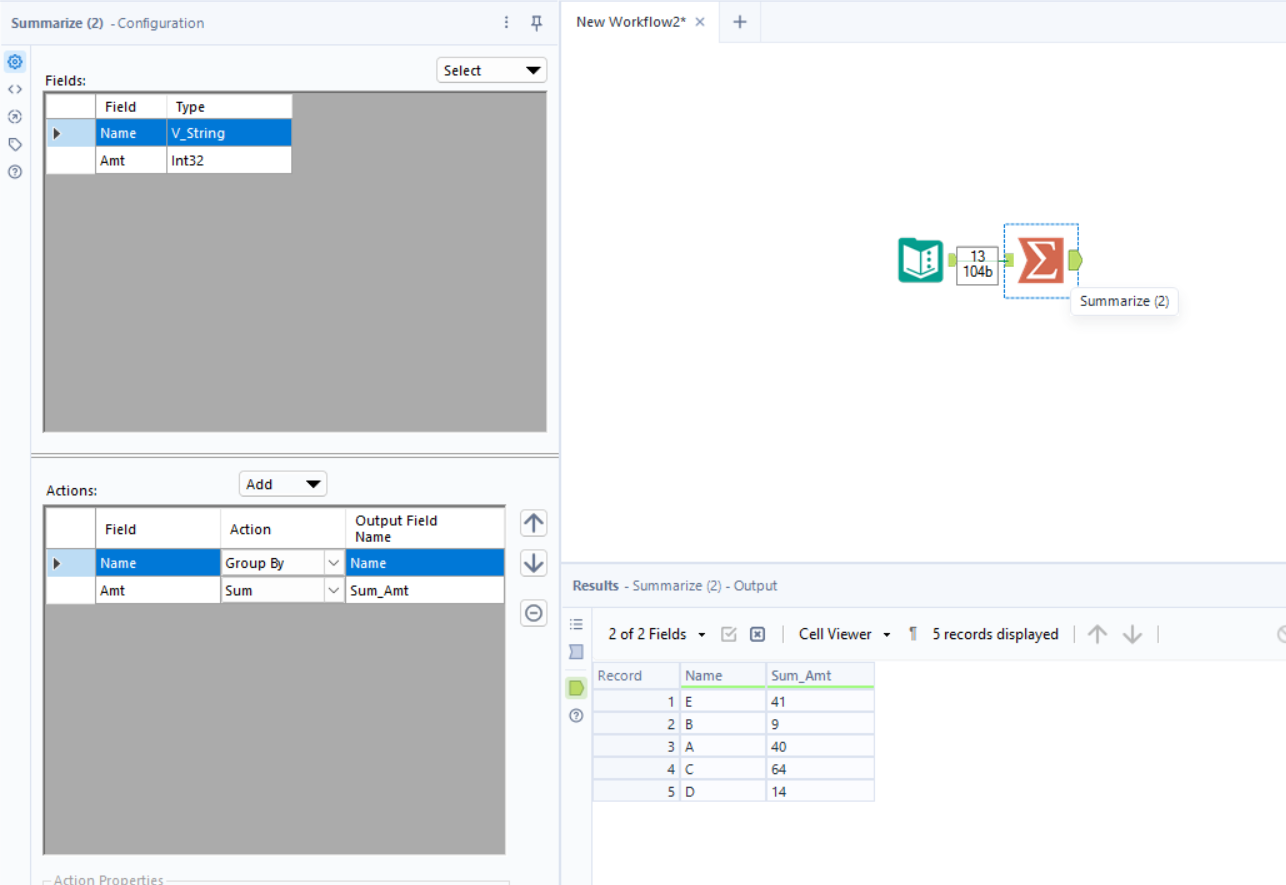Open the Add dropdown above Actions
The width and height of the screenshot is (1286, 885).
(282, 483)
